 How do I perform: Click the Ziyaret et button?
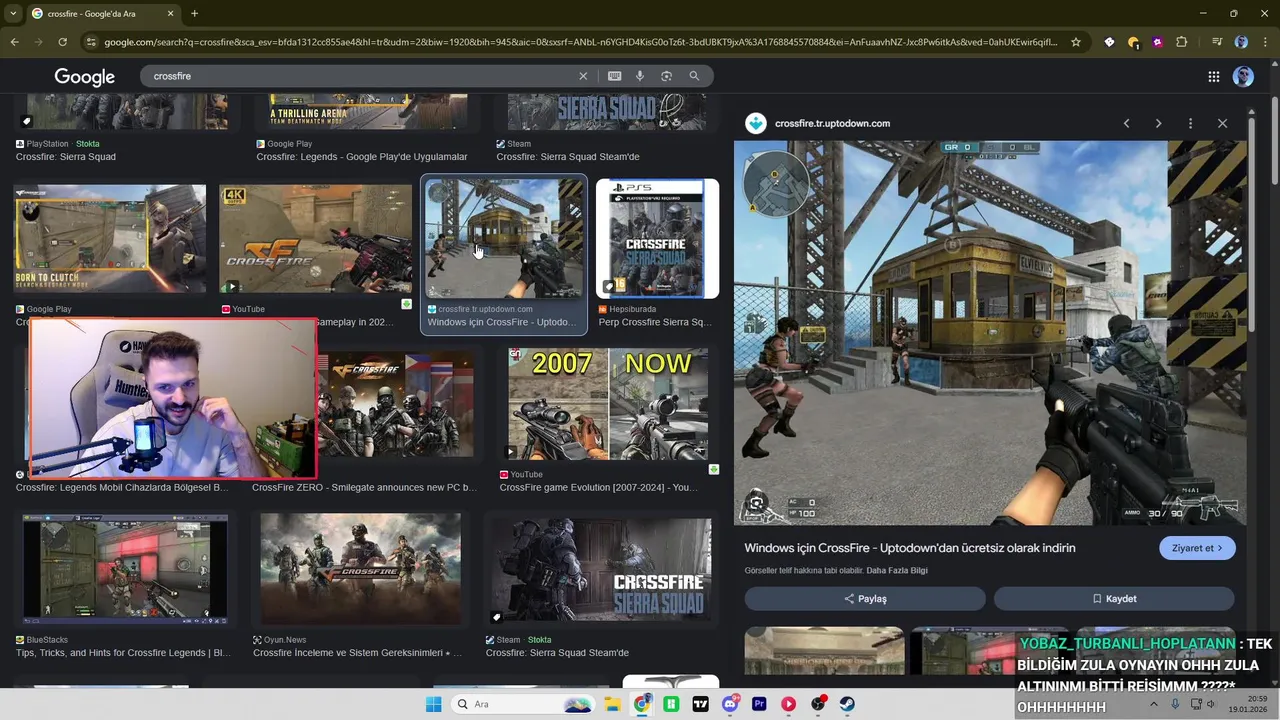pos(1197,548)
